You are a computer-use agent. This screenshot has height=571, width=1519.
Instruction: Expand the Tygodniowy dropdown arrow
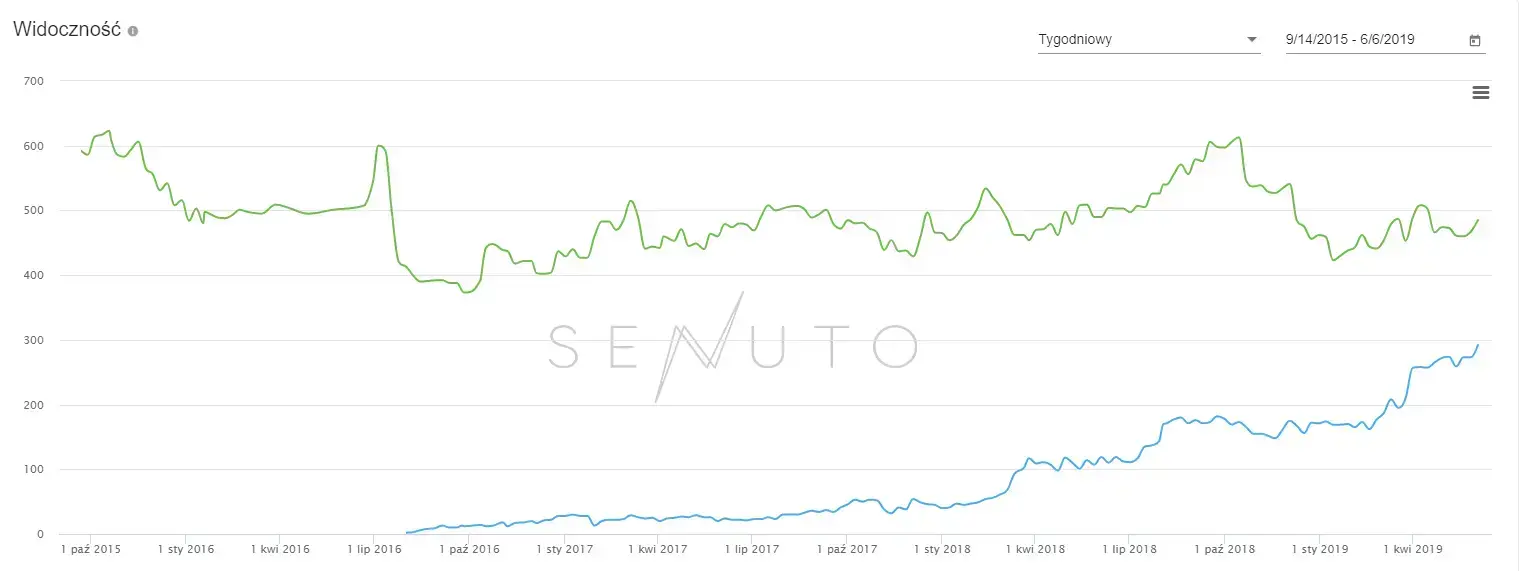point(1252,40)
